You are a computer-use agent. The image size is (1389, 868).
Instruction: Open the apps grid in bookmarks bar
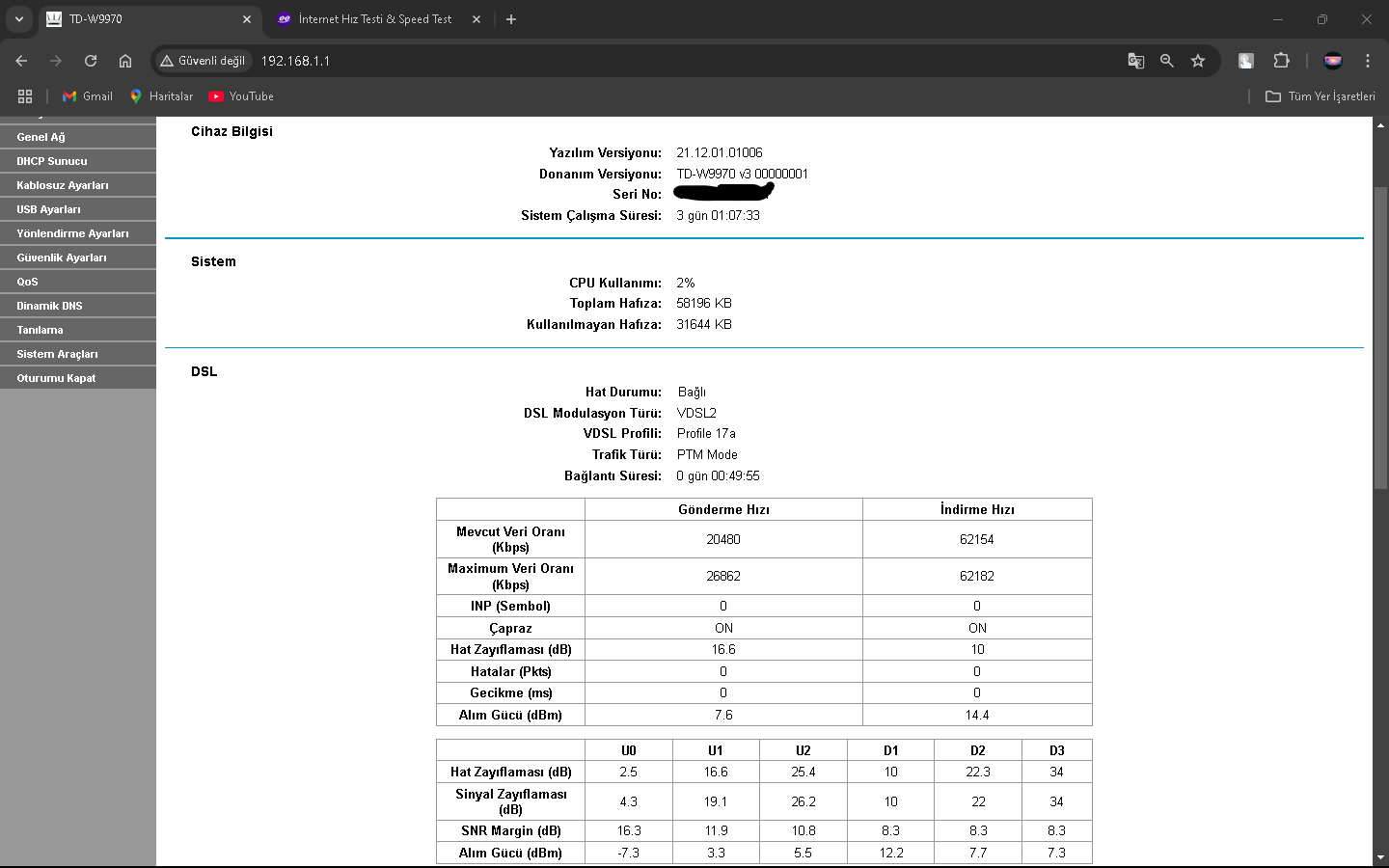click(x=25, y=96)
